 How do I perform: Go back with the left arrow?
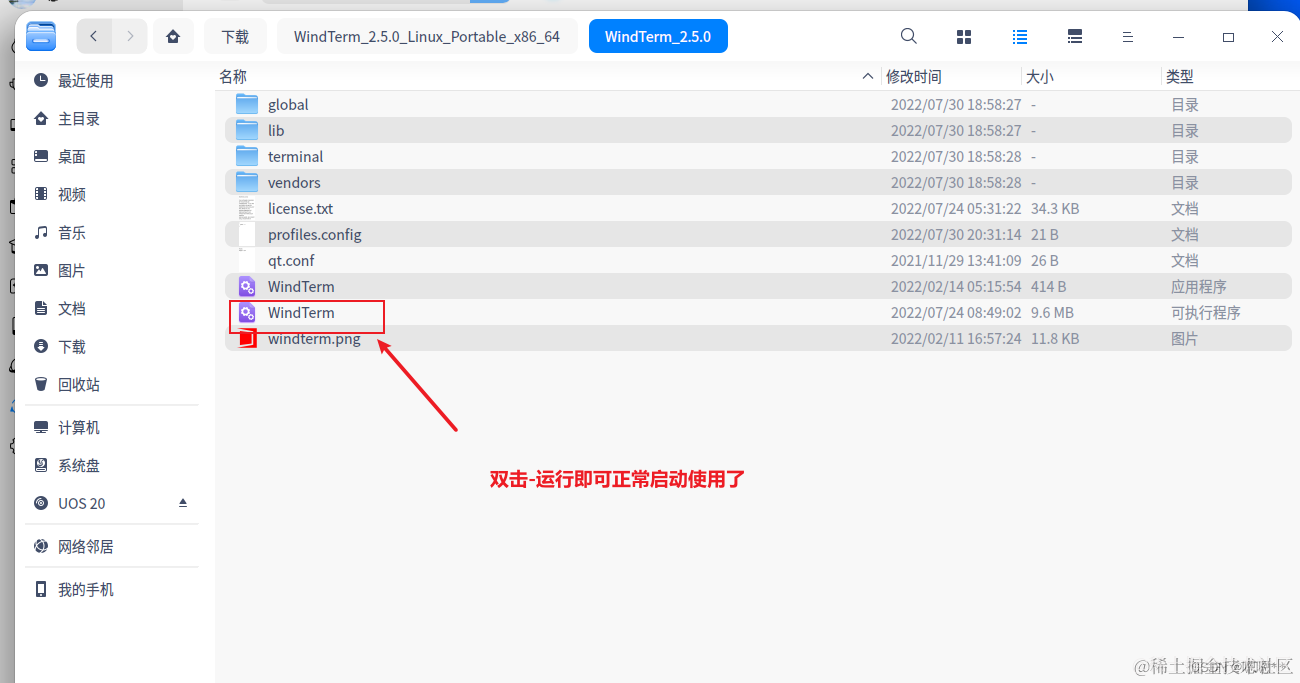(94, 36)
